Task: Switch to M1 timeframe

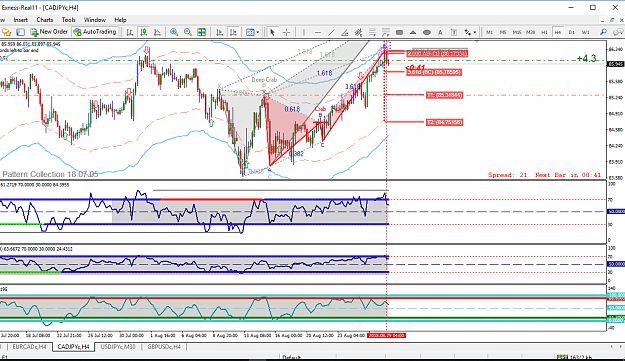Action: [x=489, y=32]
